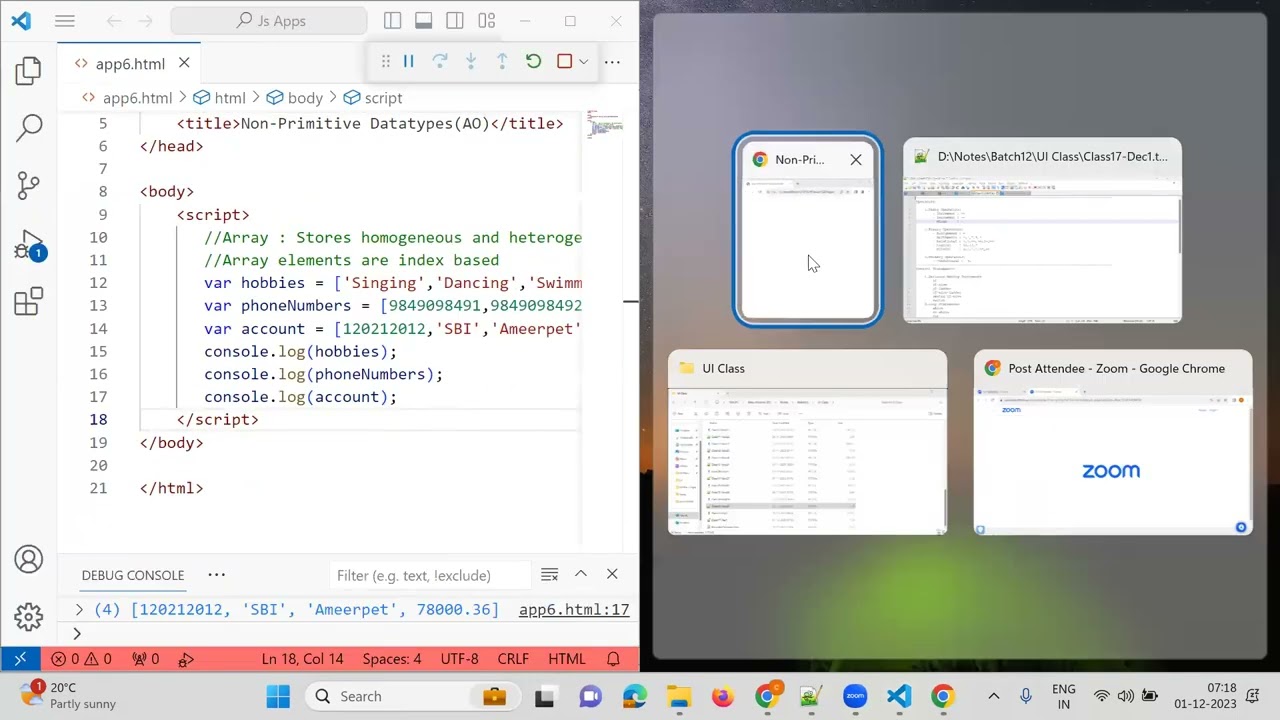Open the Extensions view
The width and height of the screenshot is (1280, 720).
tap(29, 301)
